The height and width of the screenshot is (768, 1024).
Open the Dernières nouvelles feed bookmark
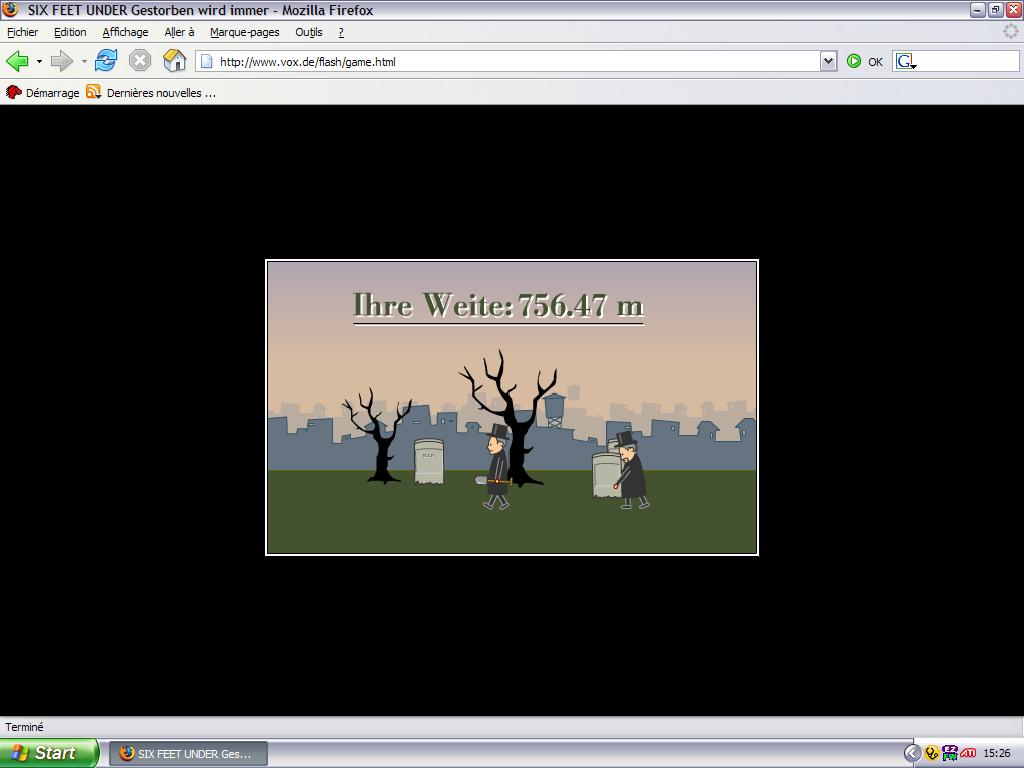pyautogui.click(x=151, y=93)
